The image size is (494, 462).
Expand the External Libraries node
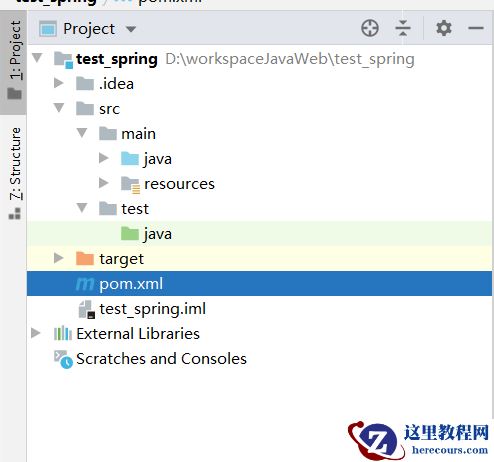tap(36, 333)
